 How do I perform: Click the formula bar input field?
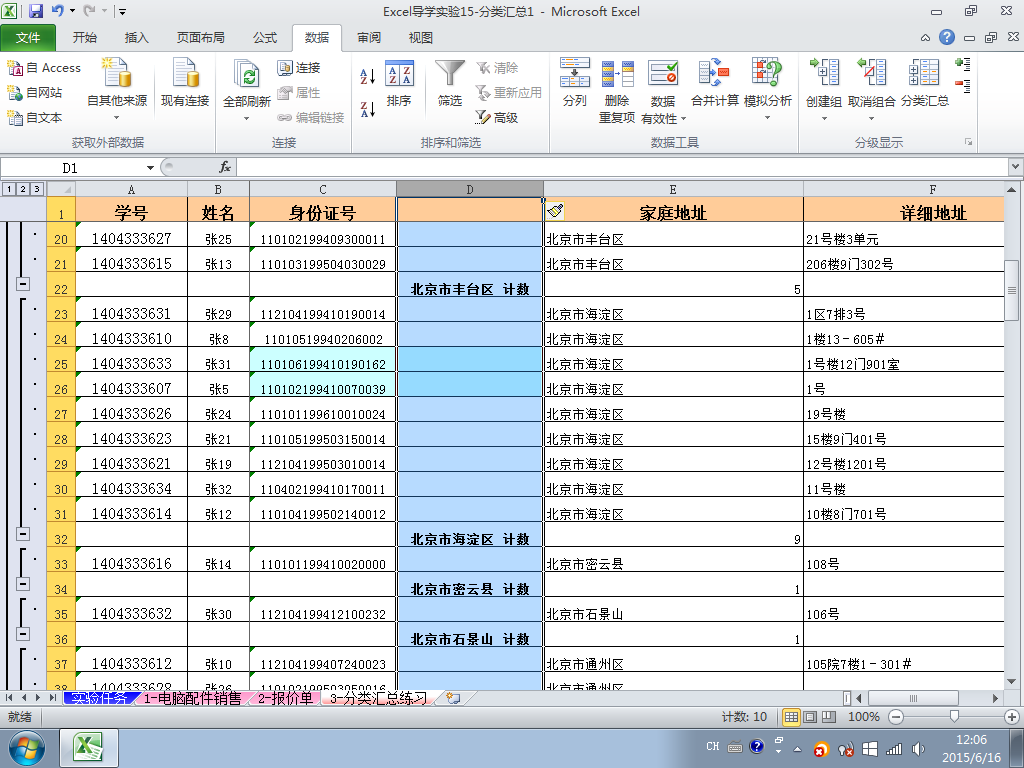(622, 167)
